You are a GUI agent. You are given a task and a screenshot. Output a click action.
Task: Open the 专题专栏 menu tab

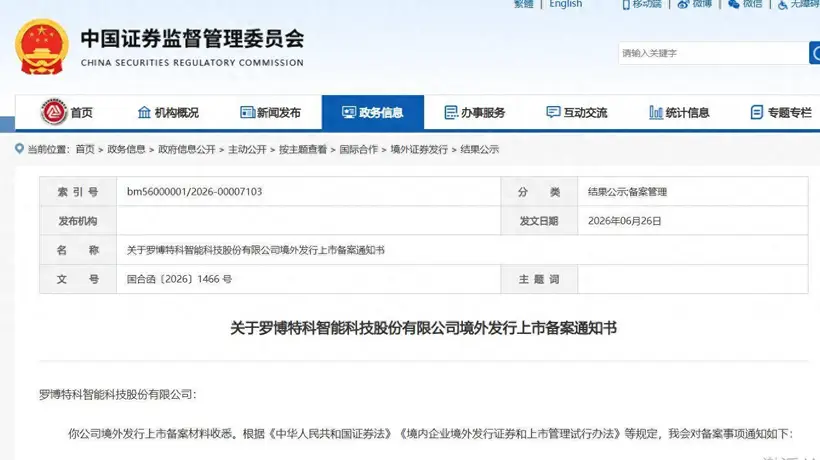781,112
